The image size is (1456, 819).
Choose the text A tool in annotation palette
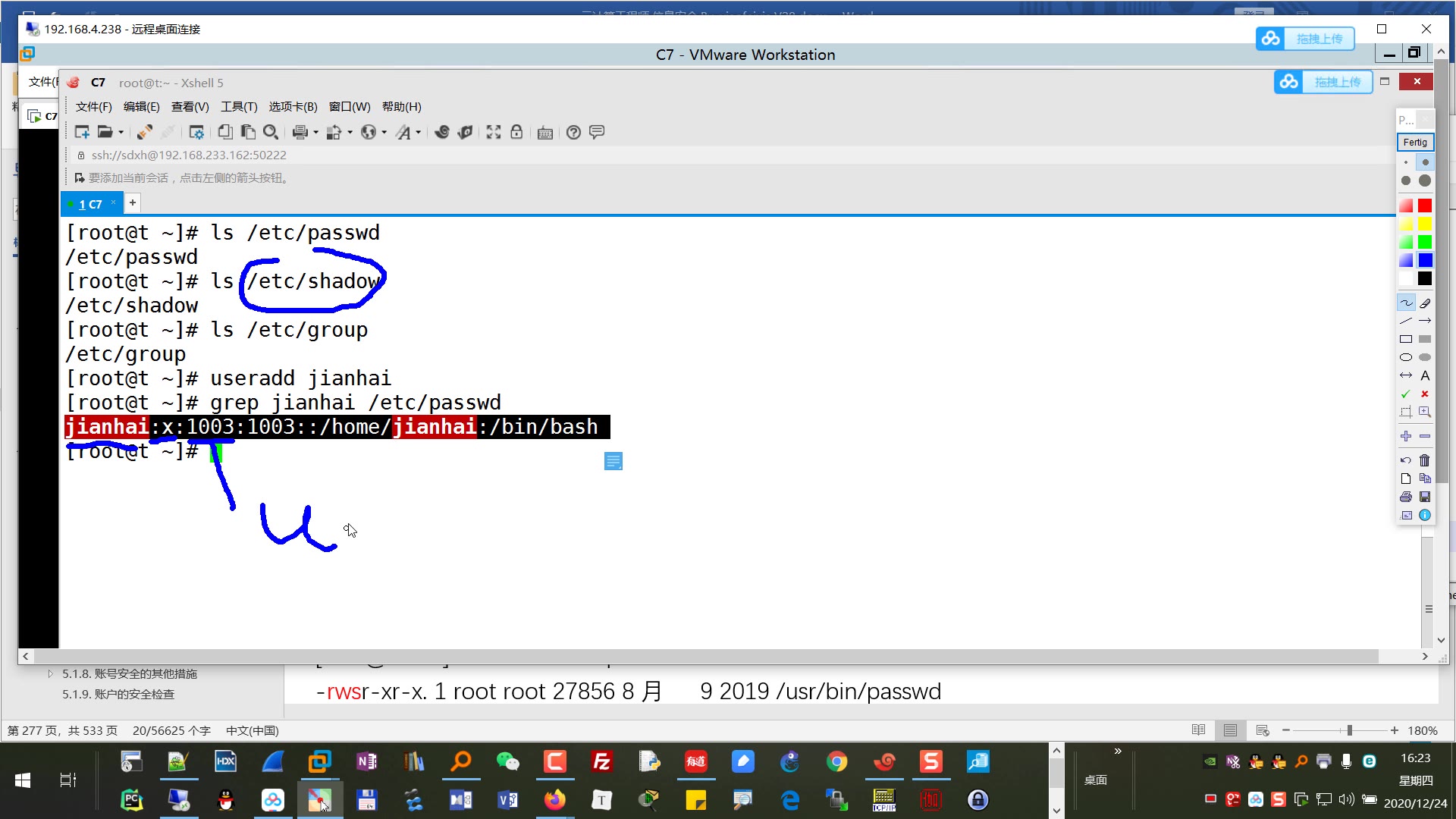pyautogui.click(x=1425, y=375)
